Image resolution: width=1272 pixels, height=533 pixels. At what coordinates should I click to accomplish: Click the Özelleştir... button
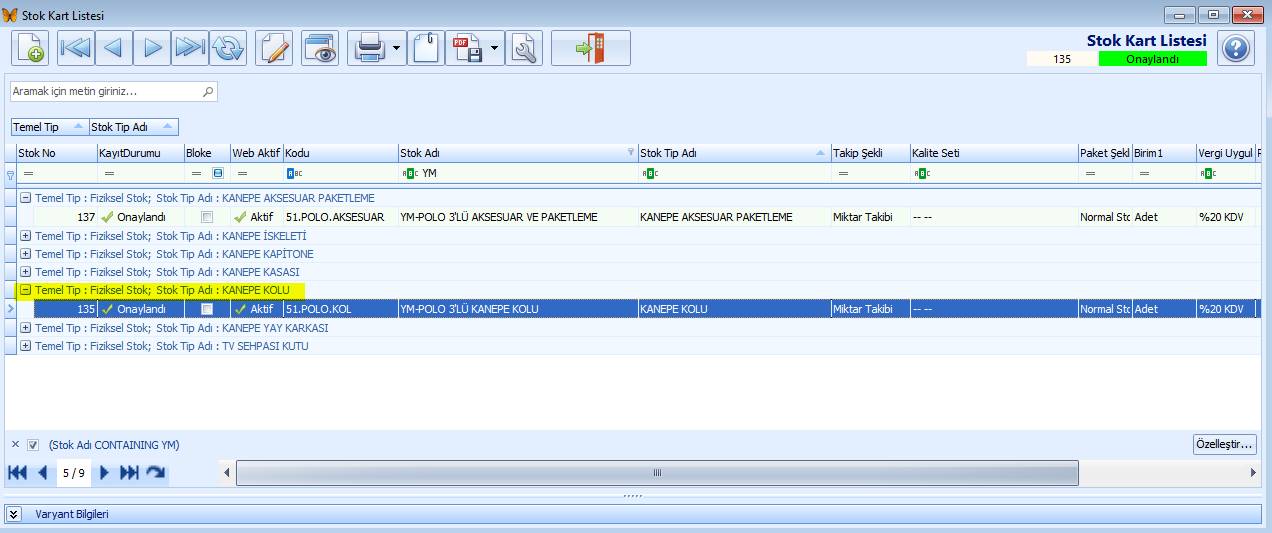pyautogui.click(x=1224, y=444)
